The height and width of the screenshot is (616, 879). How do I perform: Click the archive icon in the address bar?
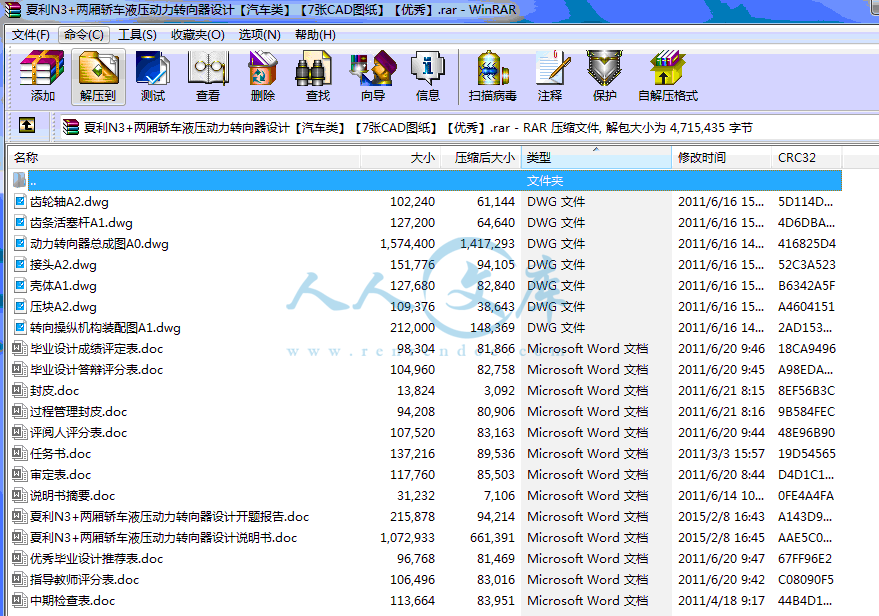tap(71, 127)
